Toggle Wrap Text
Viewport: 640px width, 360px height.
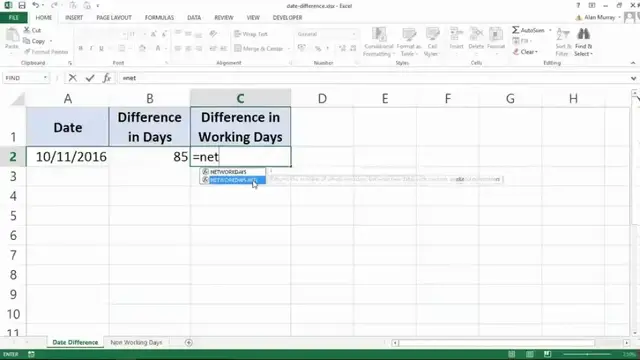[251, 34]
